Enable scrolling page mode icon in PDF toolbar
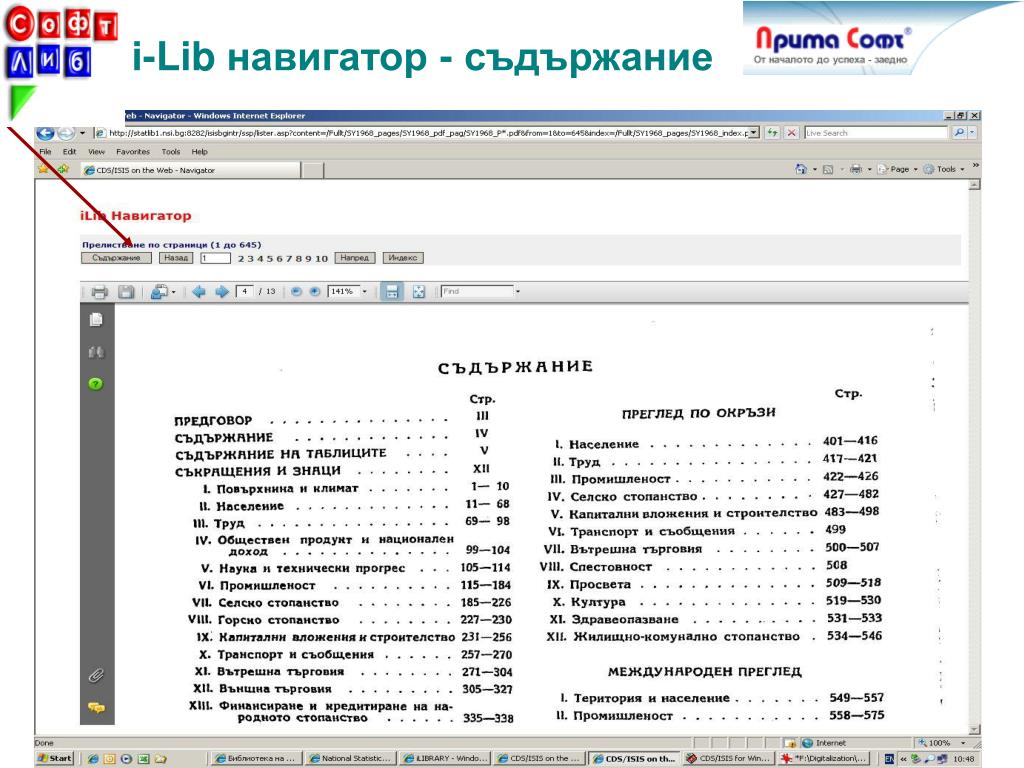This screenshot has height=768, width=1024. pyautogui.click(x=392, y=292)
